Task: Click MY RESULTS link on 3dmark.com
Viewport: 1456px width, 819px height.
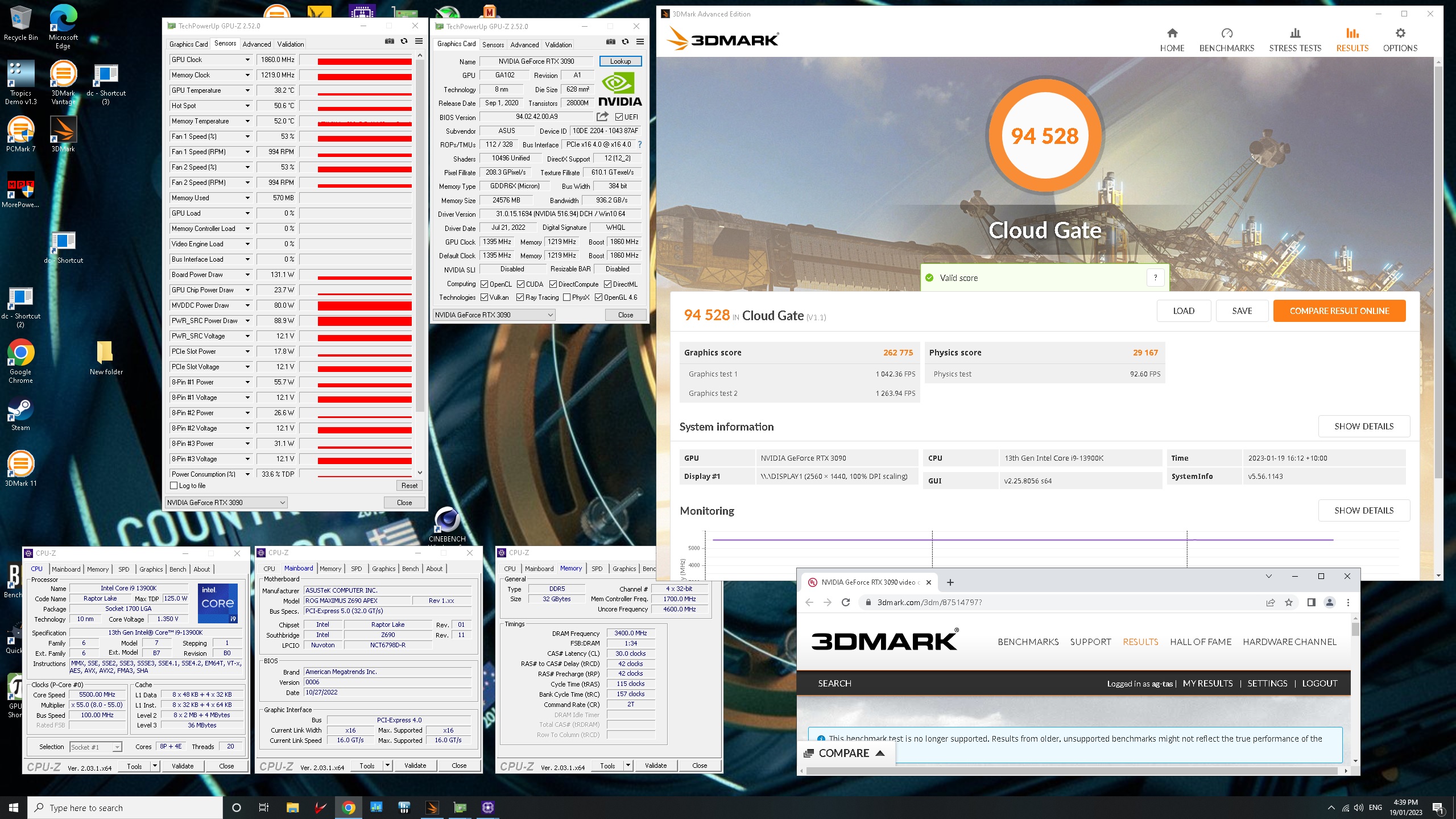Action: (x=1208, y=684)
